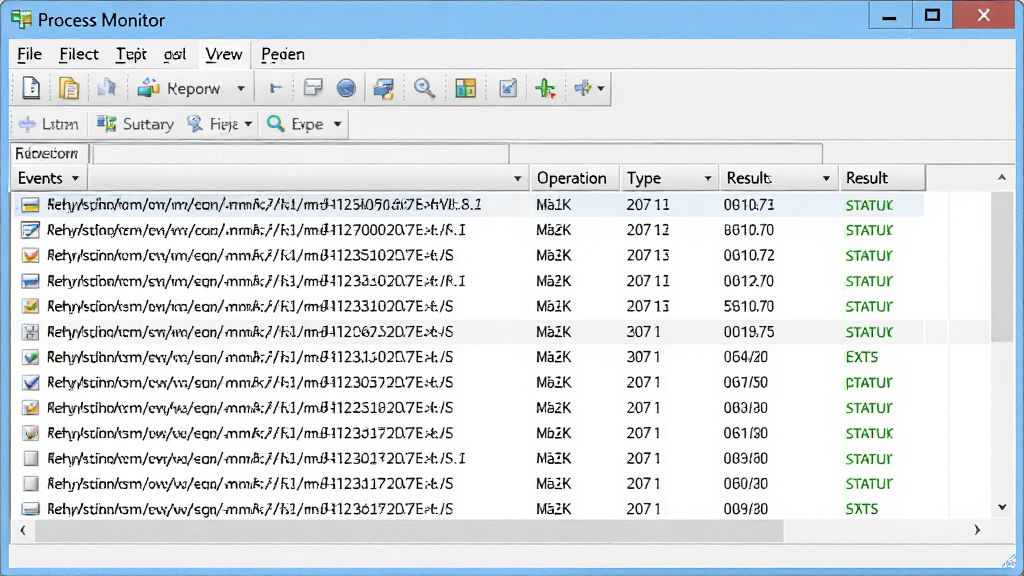Click the Expe search button
The width and height of the screenshot is (1024, 576).
tap(295, 123)
